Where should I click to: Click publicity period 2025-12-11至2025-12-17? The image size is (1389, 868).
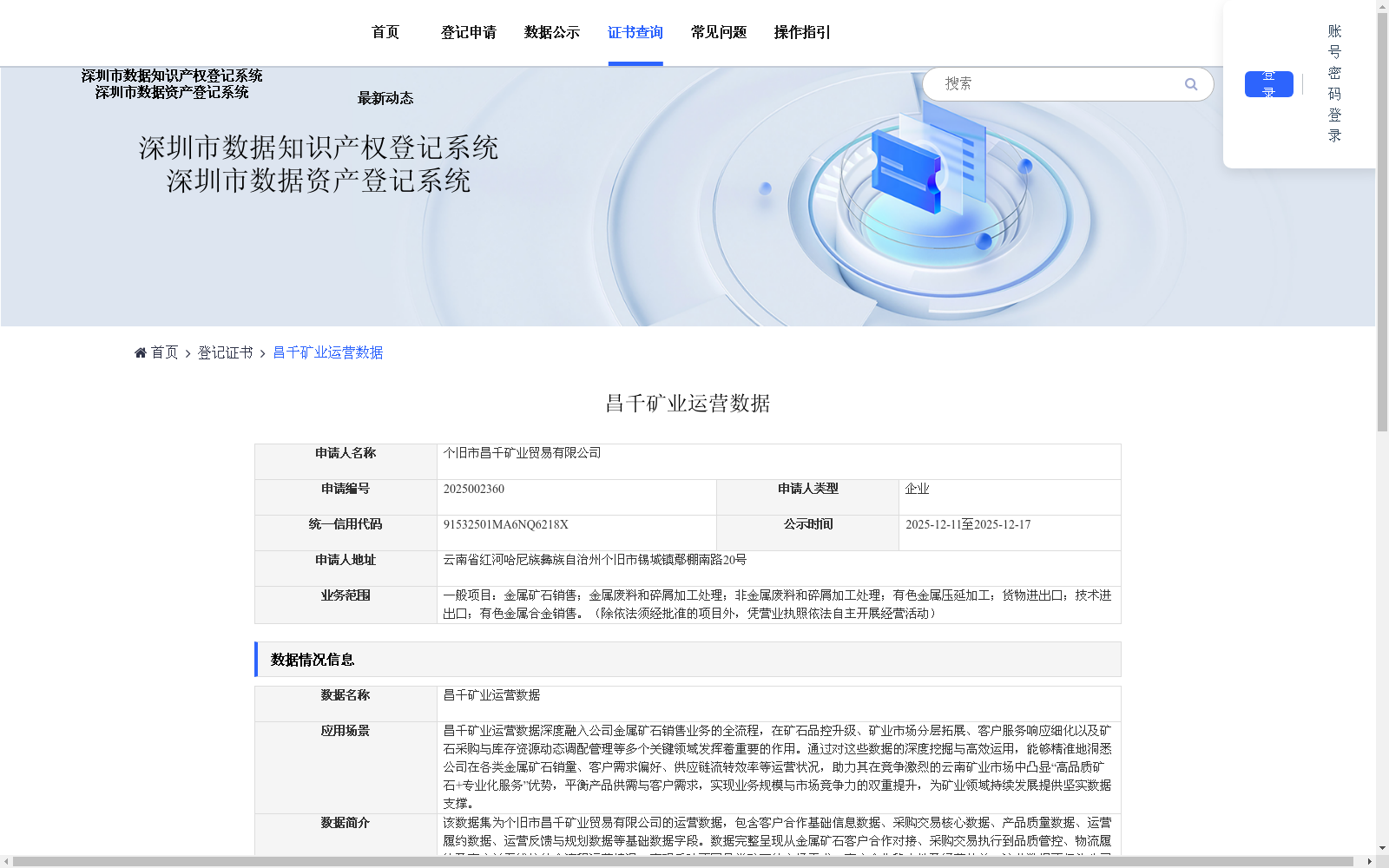[x=968, y=524]
